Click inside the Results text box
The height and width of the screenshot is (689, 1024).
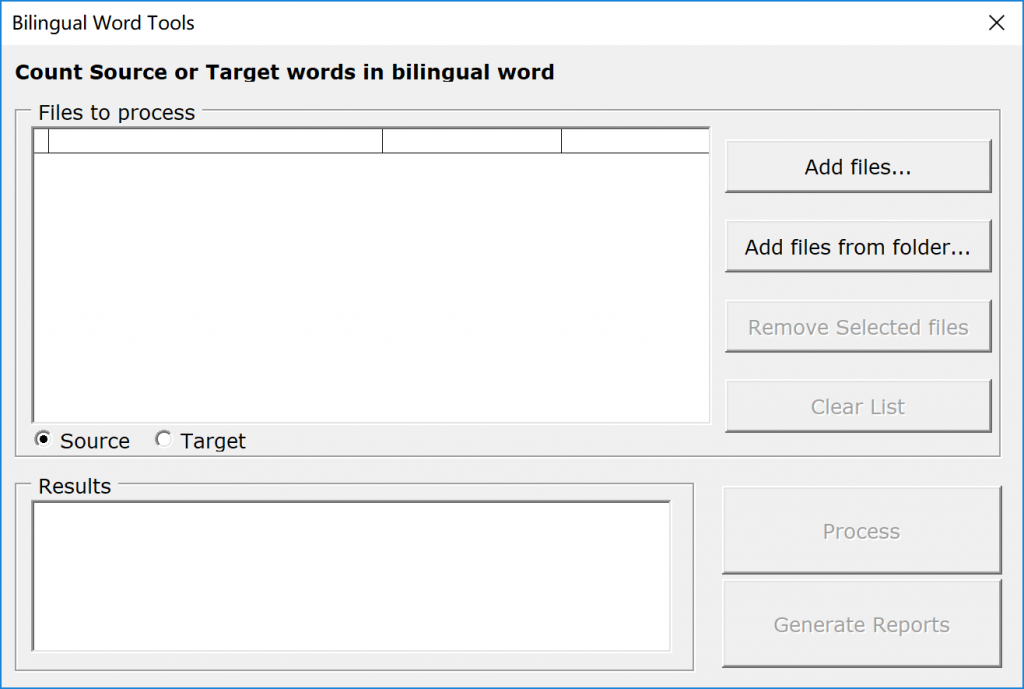(x=351, y=576)
